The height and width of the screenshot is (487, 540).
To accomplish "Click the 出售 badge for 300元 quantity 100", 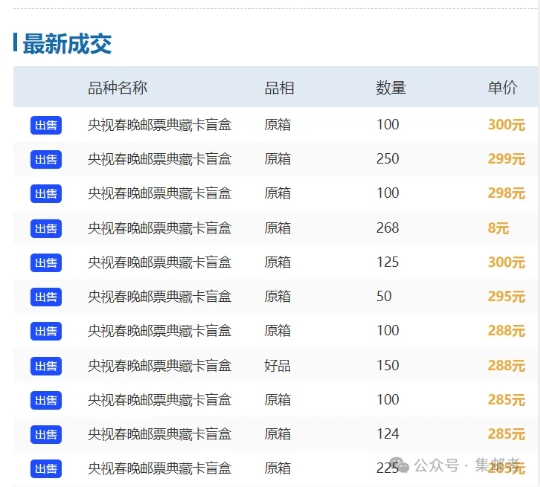I will 46,125.
